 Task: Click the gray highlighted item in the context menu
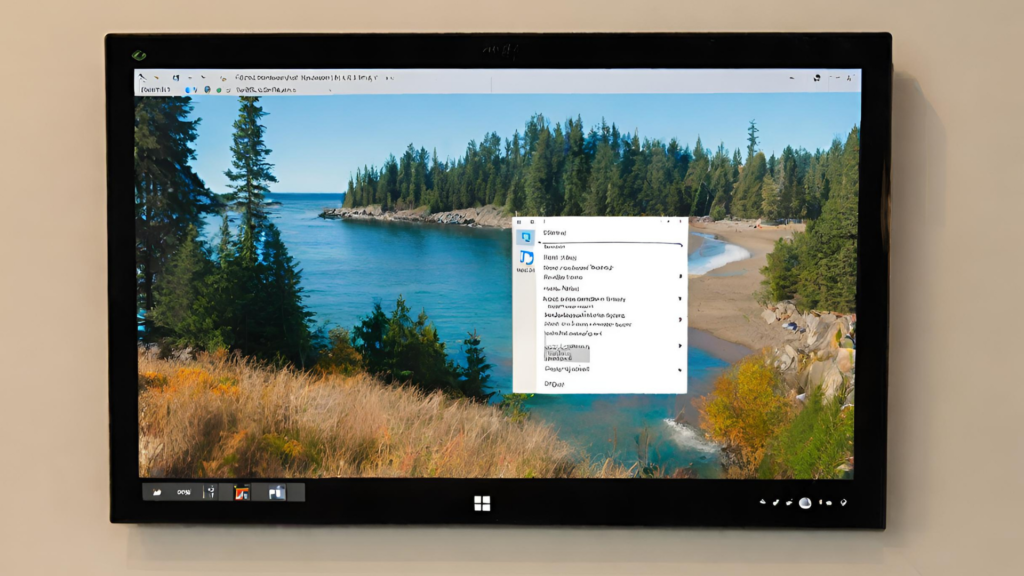pos(566,350)
